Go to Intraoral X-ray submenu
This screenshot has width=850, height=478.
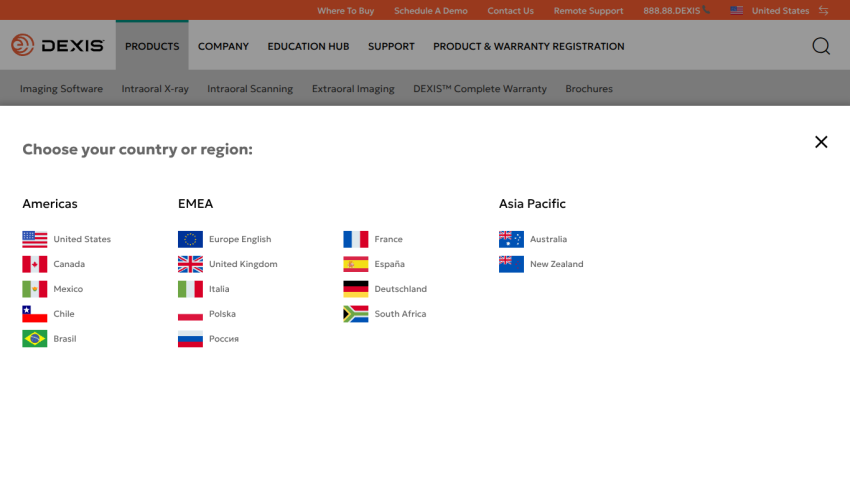(155, 88)
